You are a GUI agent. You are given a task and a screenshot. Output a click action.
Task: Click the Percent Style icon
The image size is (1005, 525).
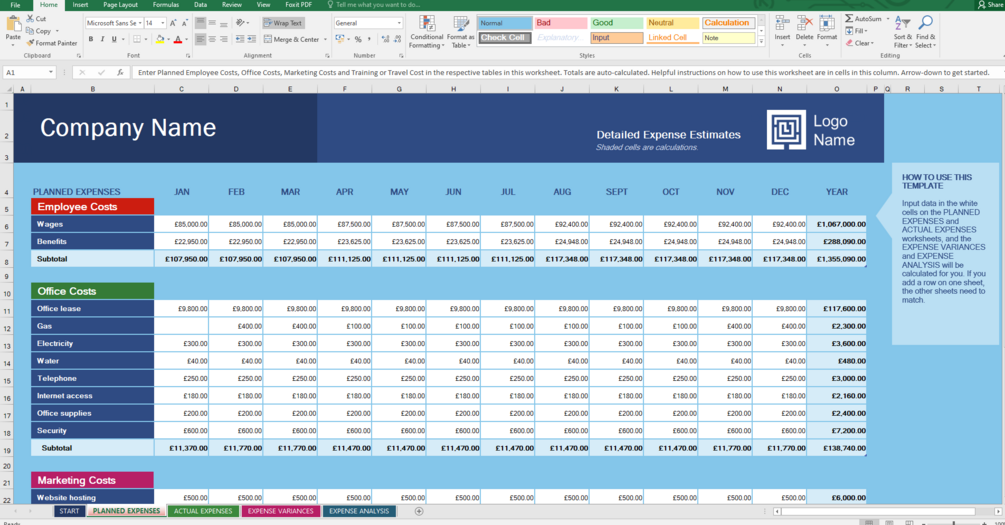358,39
